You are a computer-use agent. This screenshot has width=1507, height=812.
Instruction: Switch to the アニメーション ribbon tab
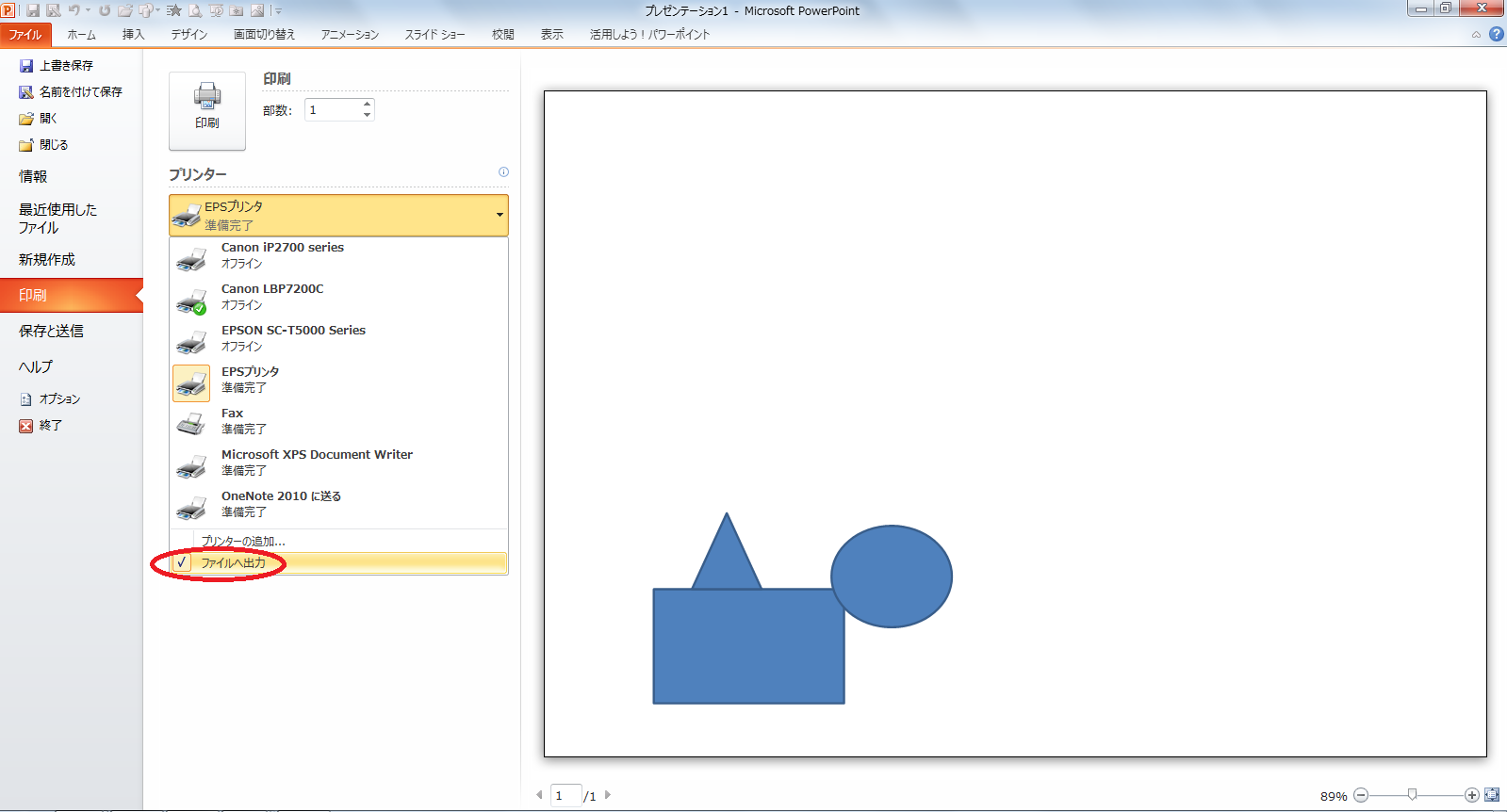pos(350,35)
